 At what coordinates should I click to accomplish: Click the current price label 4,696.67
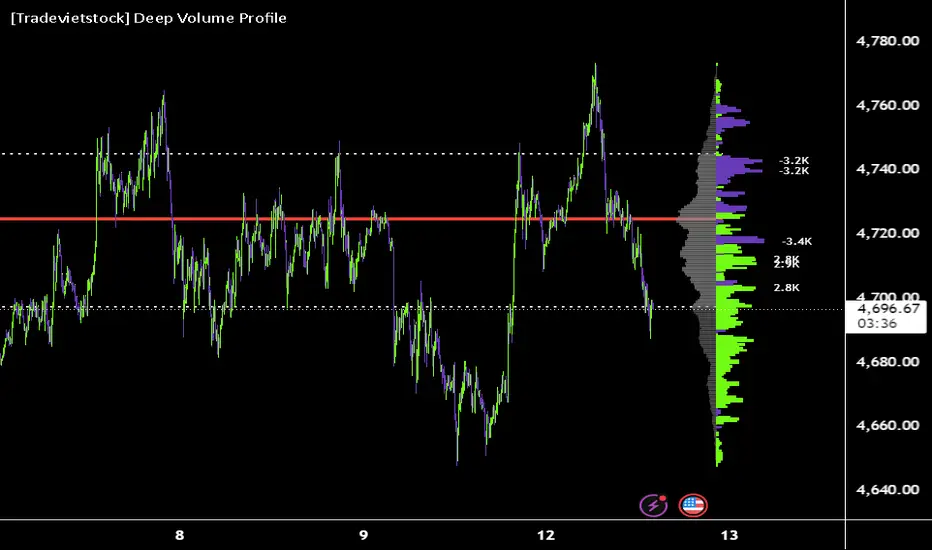(888, 309)
